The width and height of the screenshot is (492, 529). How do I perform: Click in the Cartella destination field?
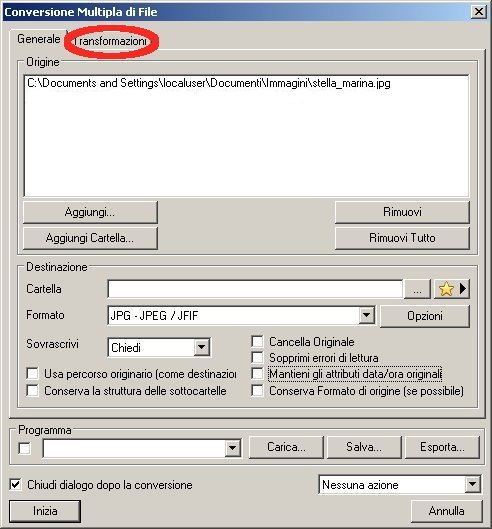pos(255,289)
